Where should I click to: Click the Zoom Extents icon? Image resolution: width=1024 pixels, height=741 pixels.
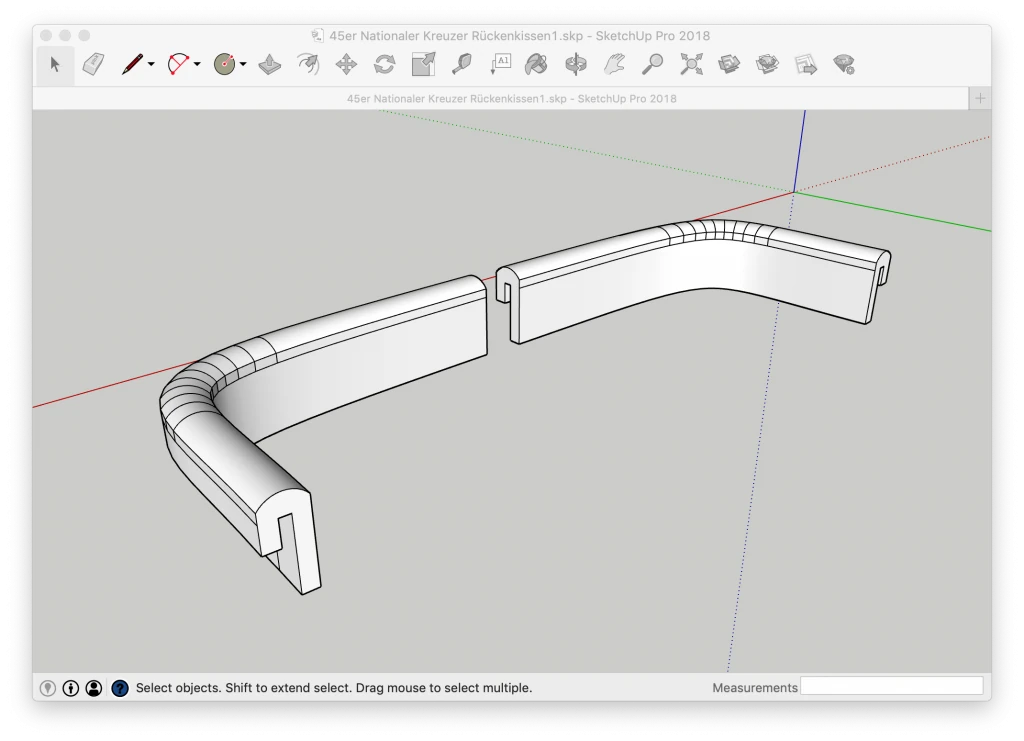tap(691, 65)
